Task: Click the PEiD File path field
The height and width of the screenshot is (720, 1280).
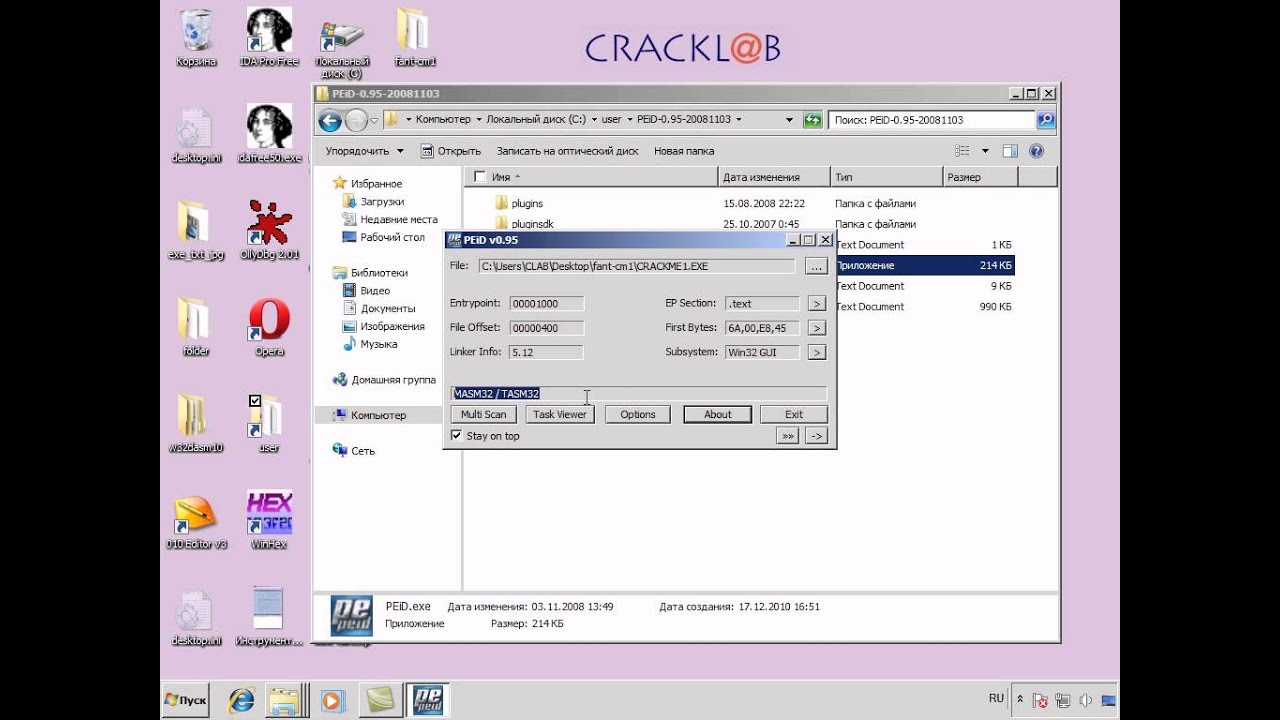Action: click(x=637, y=266)
